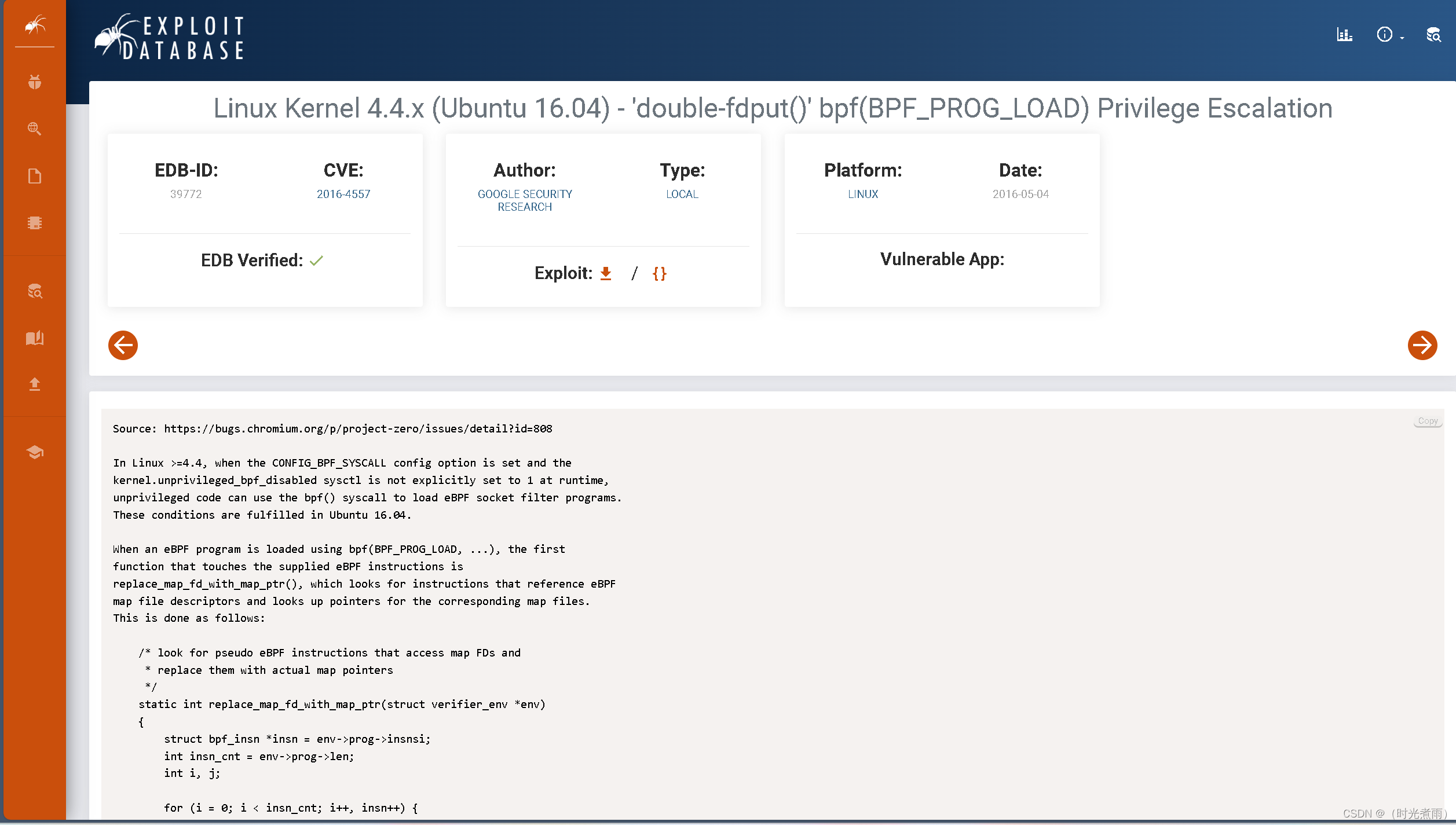Copy the exploit code with Copy button
1456x825 pixels.
pyautogui.click(x=1428, y=421)
